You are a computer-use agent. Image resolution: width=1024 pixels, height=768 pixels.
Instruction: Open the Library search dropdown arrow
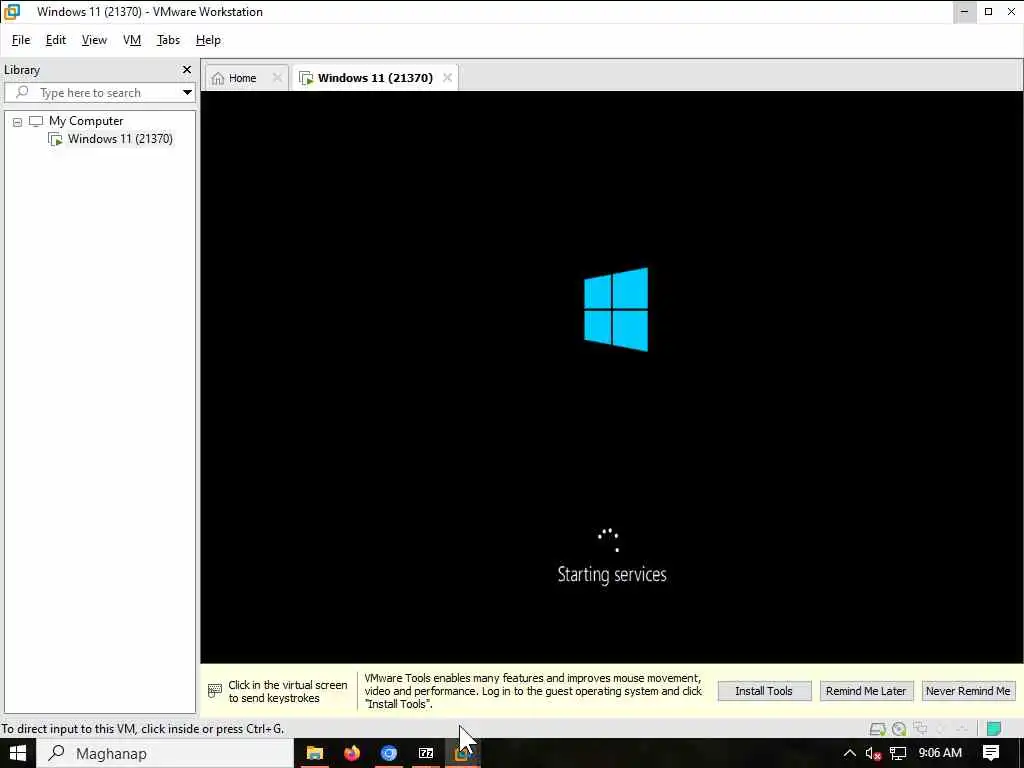(x=187, y=93)
